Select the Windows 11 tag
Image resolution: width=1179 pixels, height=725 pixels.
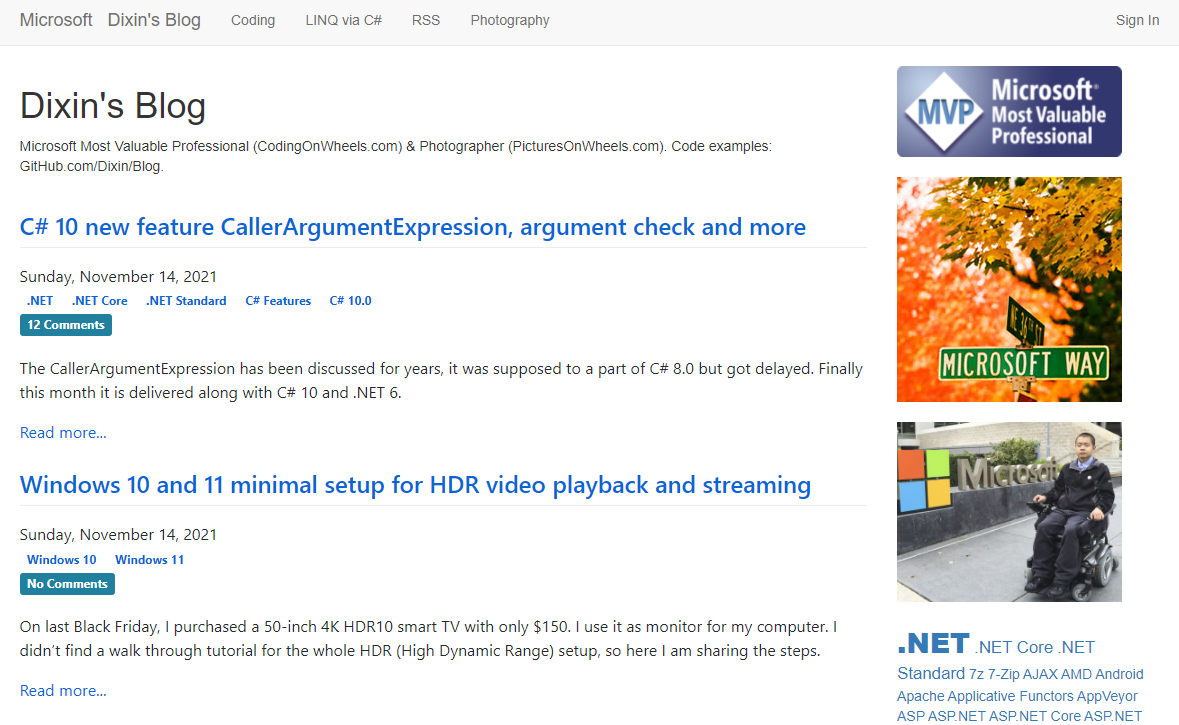[150, 560]
